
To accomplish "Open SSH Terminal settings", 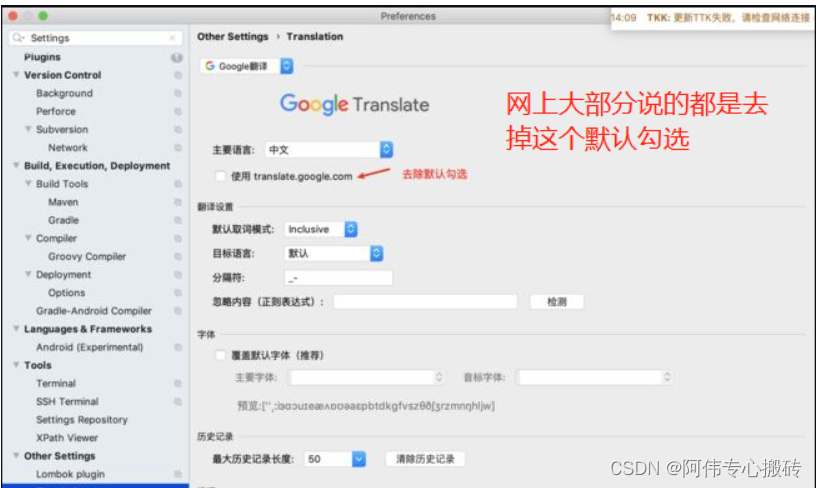I will [67, 402].
